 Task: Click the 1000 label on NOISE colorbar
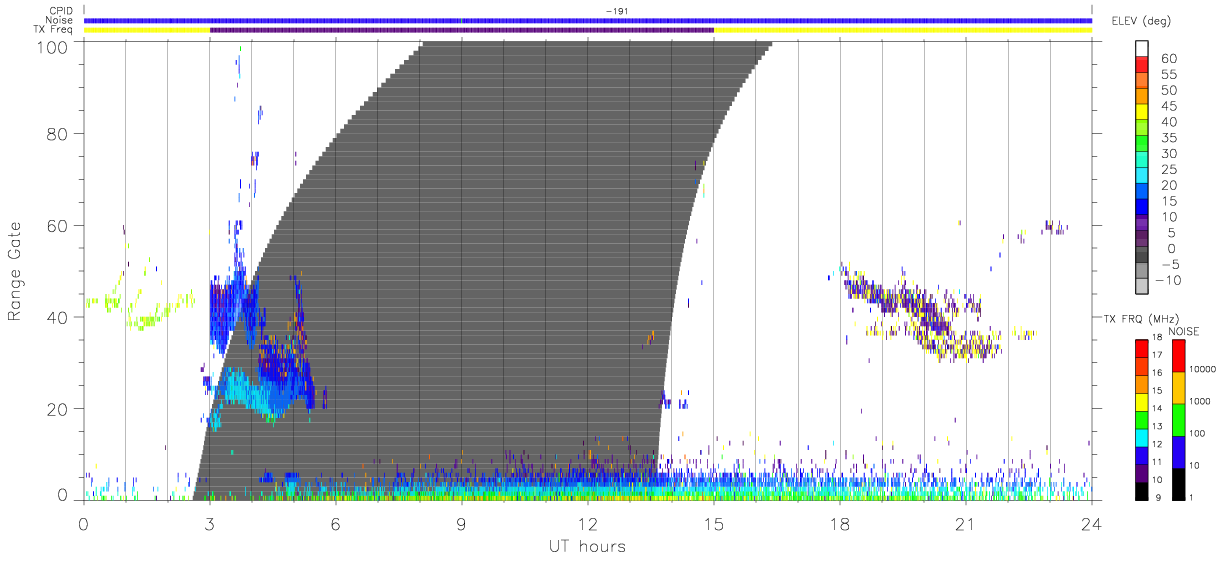pos(1201,401)
